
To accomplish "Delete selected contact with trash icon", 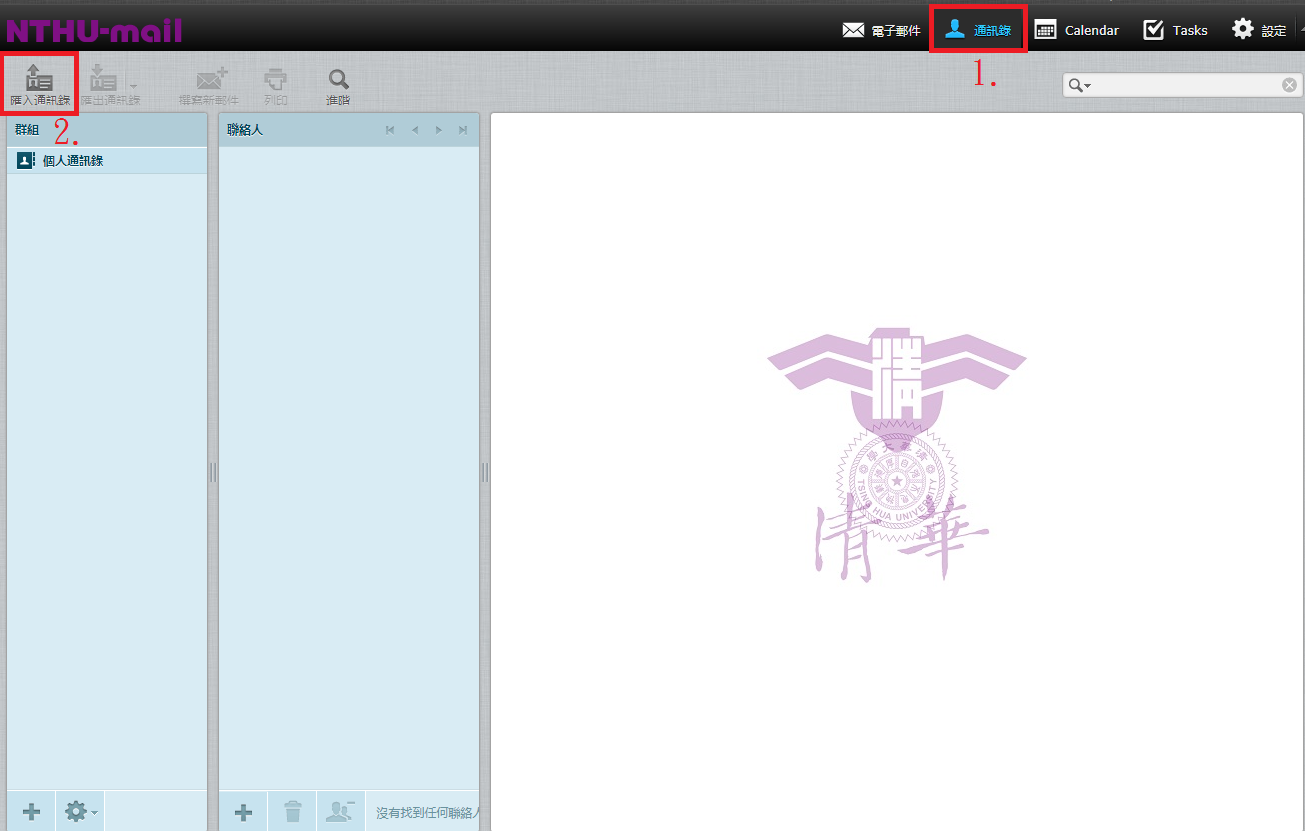I will pyautogui.click(x=292, y=812).
